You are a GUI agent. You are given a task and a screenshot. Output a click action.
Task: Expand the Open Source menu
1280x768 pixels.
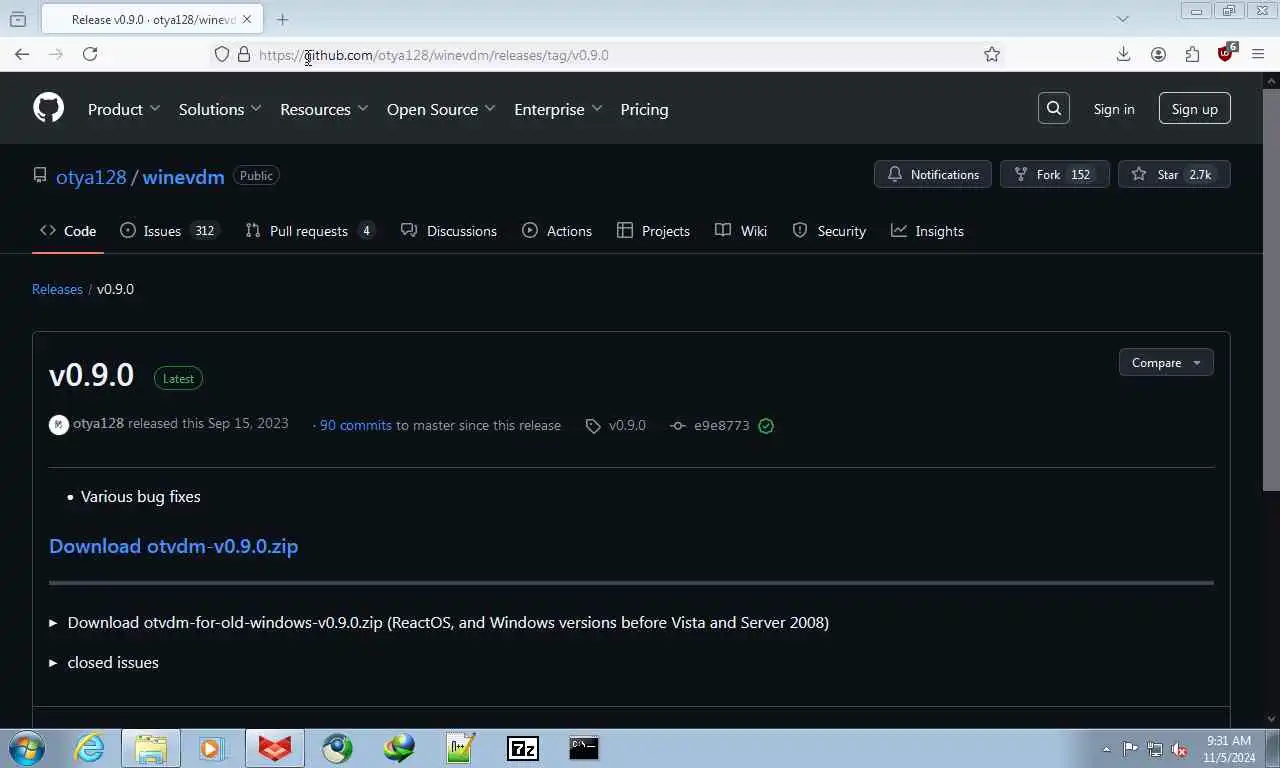441,109
